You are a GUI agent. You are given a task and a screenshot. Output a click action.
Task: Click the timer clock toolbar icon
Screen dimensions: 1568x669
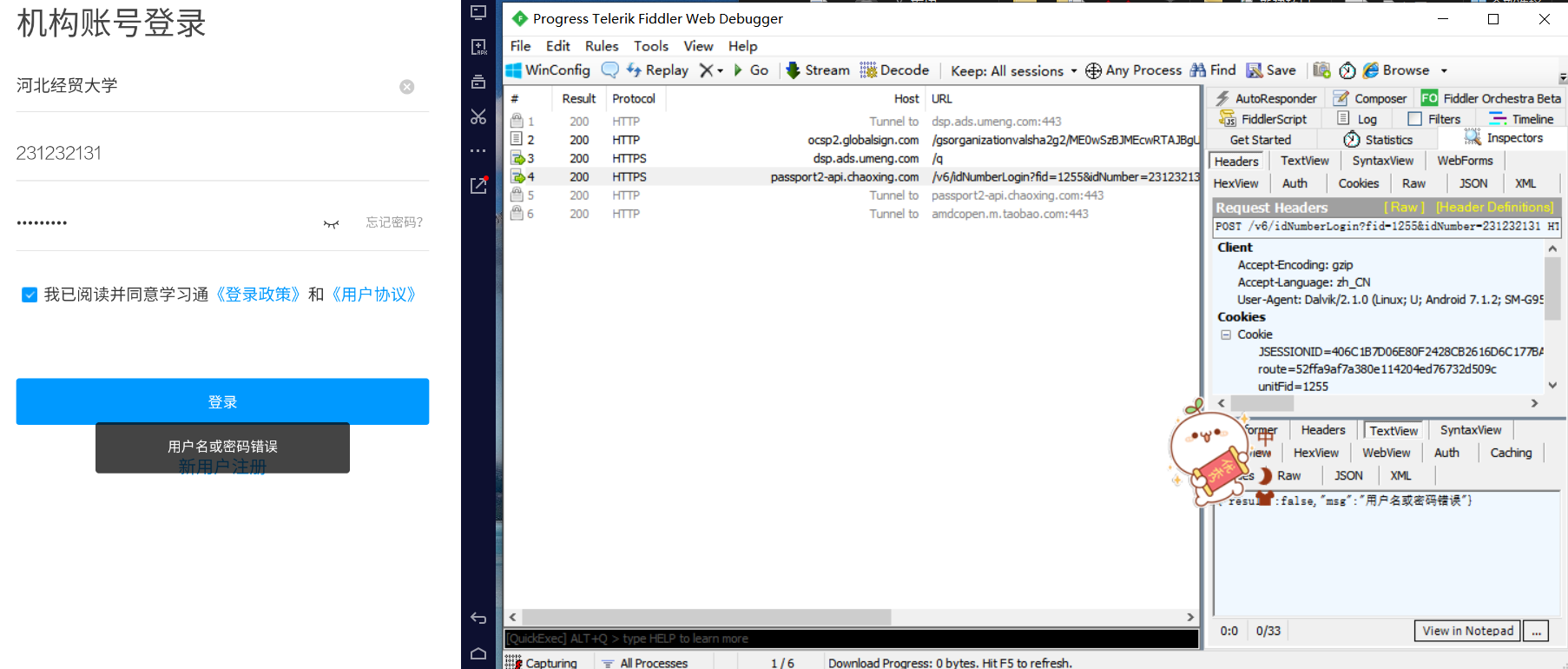click(x=1347, y=70)
